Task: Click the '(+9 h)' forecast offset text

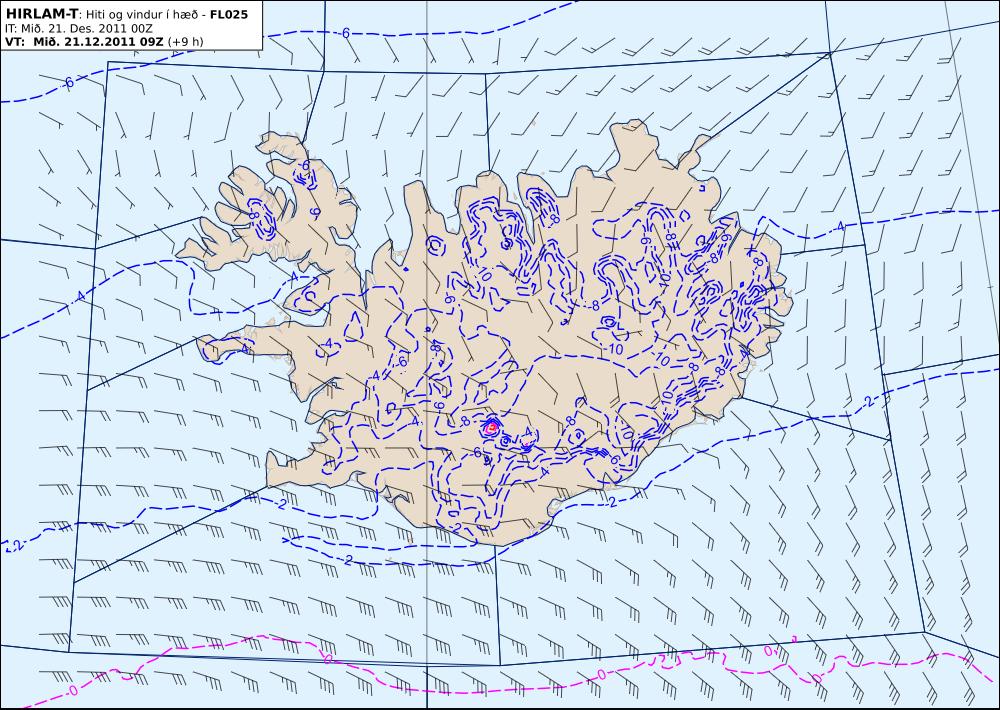Action: (186, 41)
